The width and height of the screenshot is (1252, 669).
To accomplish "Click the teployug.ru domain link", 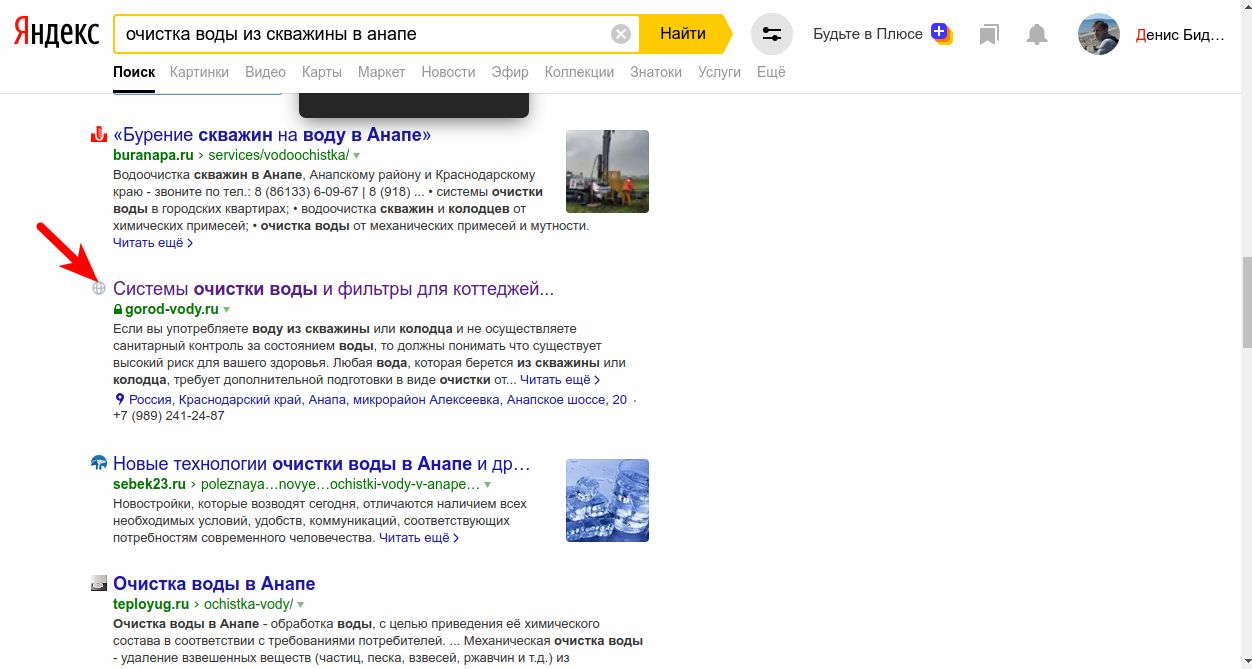I will tap(151, 605).
